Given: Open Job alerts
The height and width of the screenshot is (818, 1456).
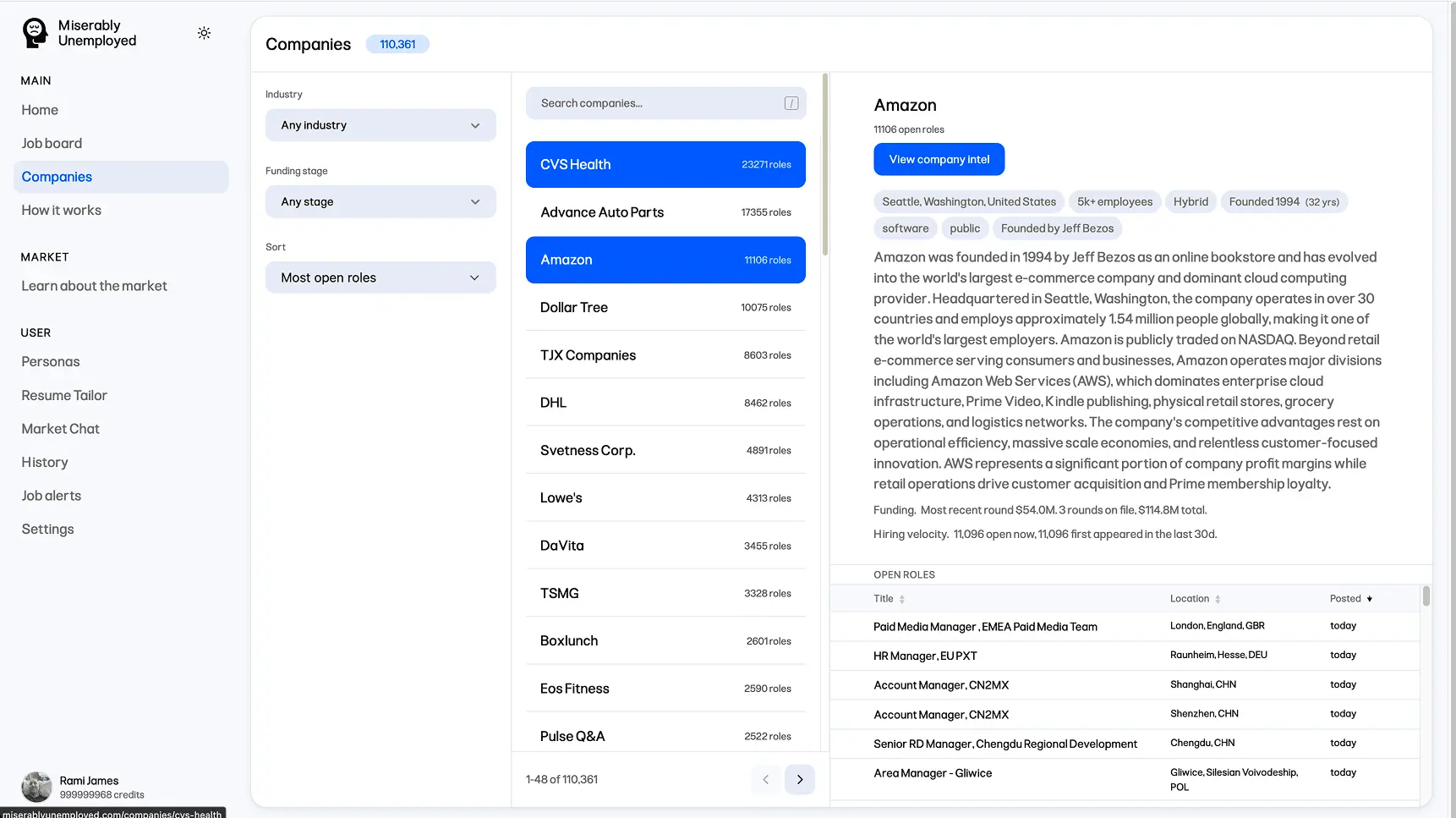Looking at the screenshot, I should click(x=121, y=496).
